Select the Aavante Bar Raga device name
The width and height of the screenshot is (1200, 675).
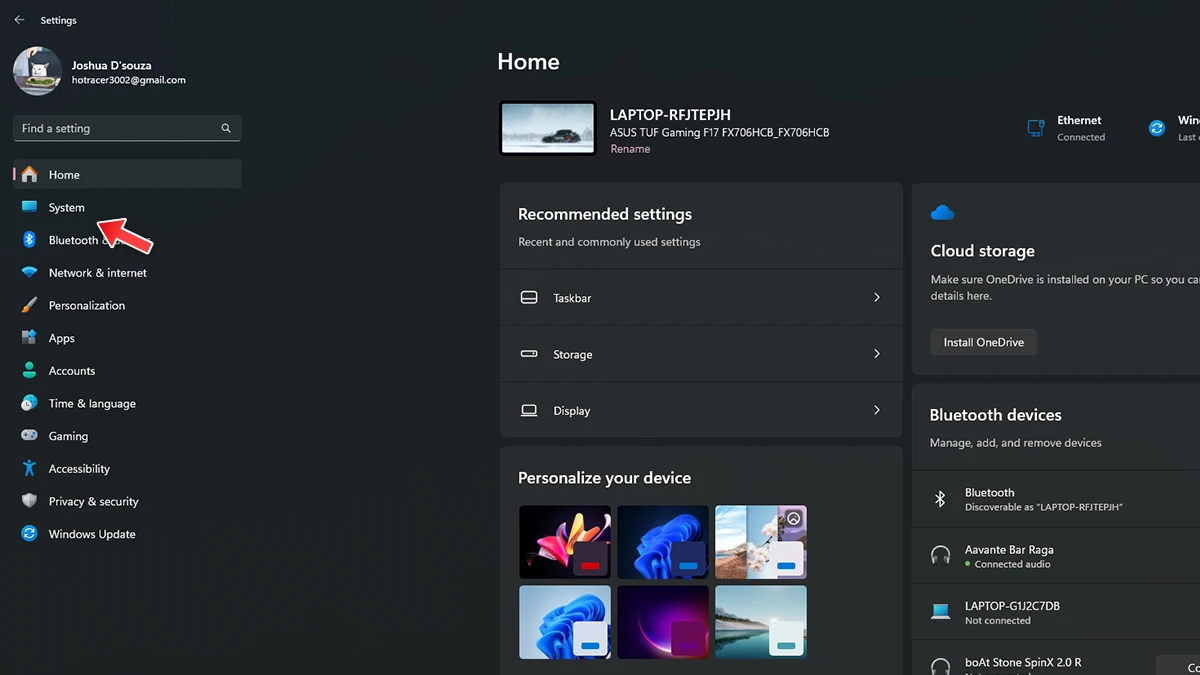[1009, 550]
